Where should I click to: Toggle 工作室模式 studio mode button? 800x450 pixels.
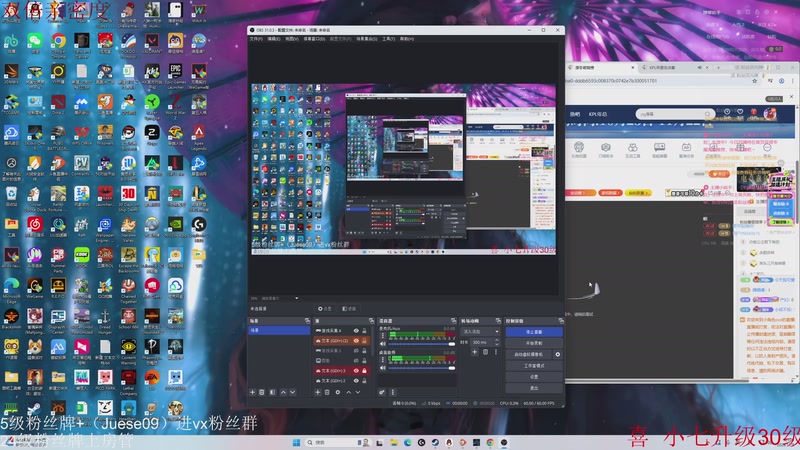(x=534, y=365)
